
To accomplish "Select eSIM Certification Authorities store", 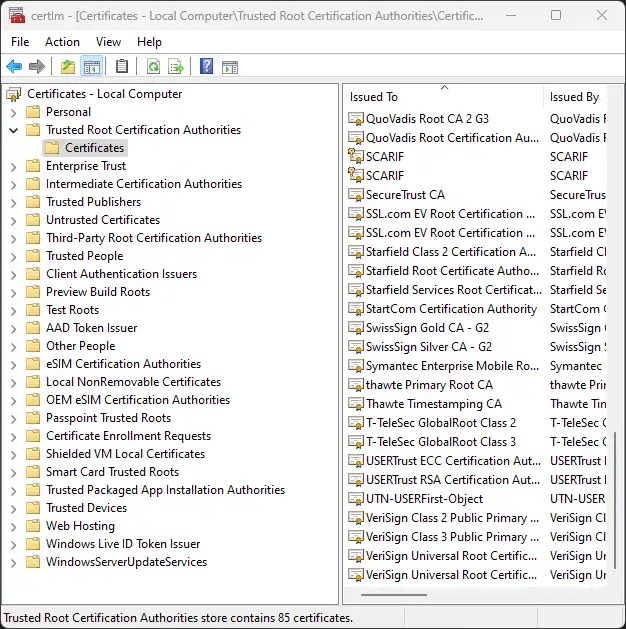I will pos(124,364).
